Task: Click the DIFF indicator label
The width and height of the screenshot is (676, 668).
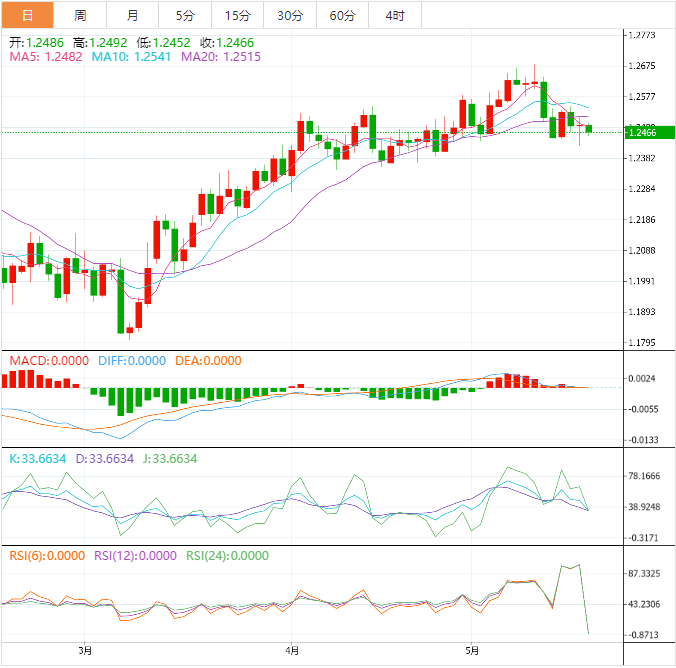Action: point(132,361)
